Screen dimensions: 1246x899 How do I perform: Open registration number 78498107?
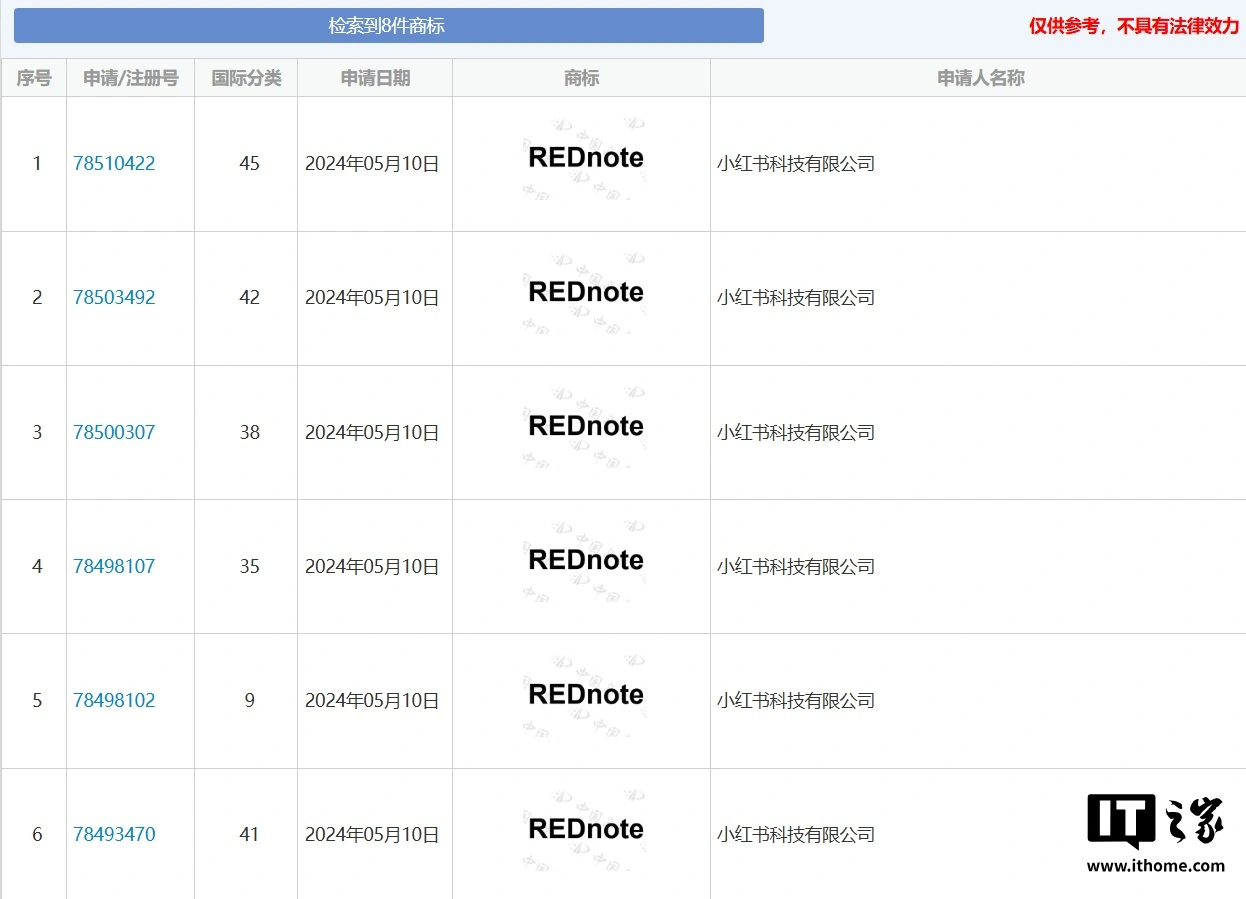click(114, 566)
